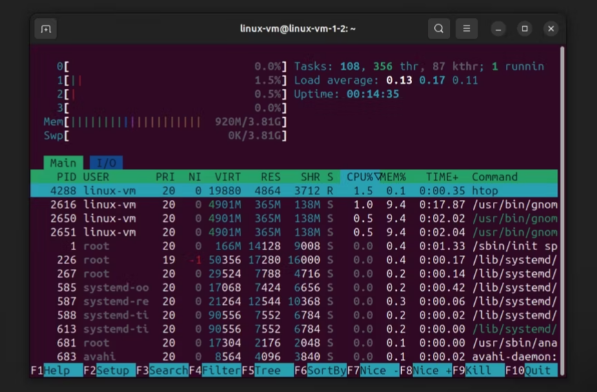The height and width of the screenshot is (392, 597).
Task: Minimize the terminal window
Action: tap(498, 29)
